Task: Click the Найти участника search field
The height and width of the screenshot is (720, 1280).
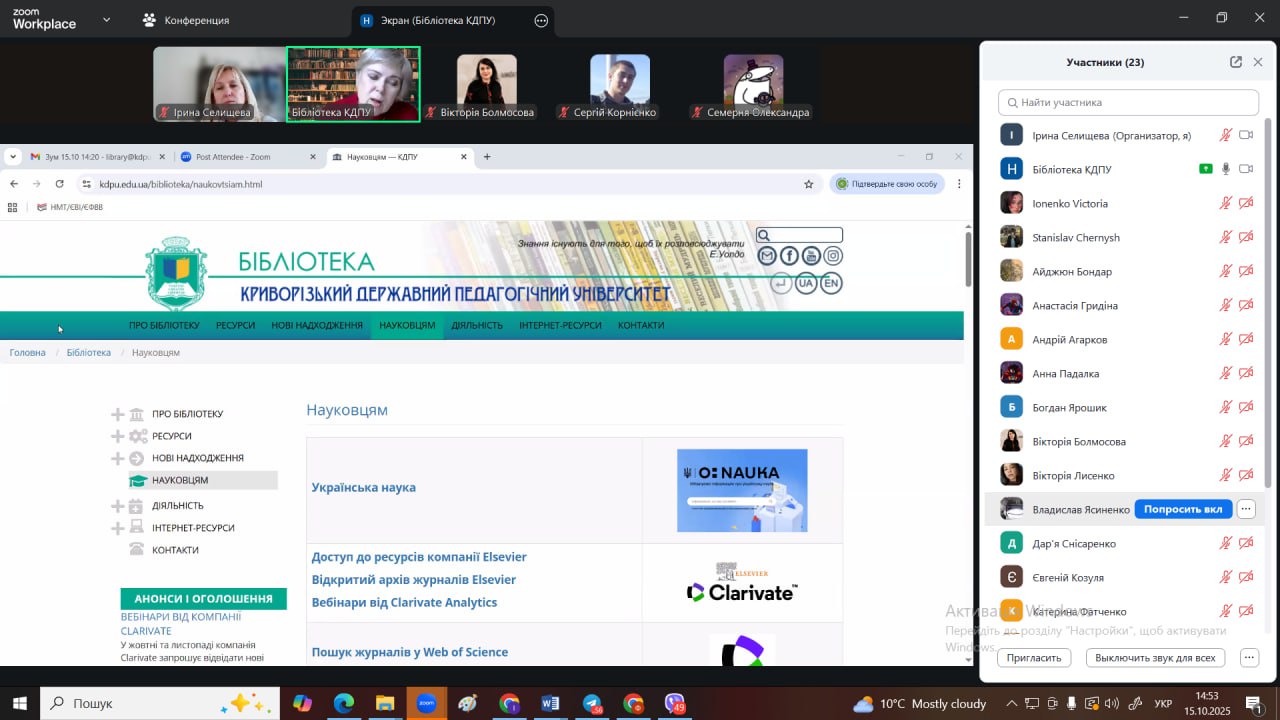Action: click(1128, 102)
